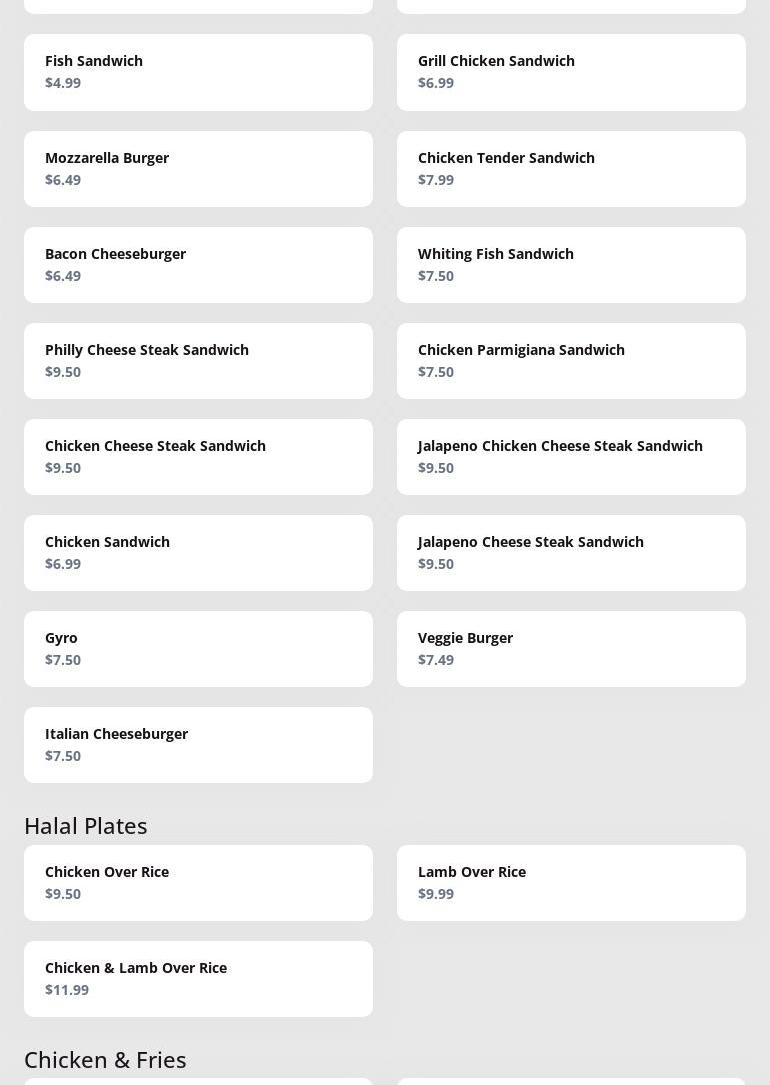Select Jalapeno Chicken Cheese Steak Sandwich

click(571, 457)
